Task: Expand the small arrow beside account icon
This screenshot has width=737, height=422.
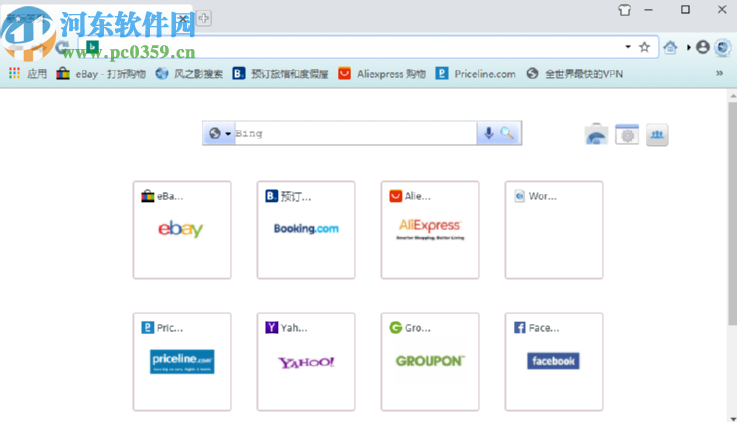Action: pyautogui.click(x=689, y=47)
